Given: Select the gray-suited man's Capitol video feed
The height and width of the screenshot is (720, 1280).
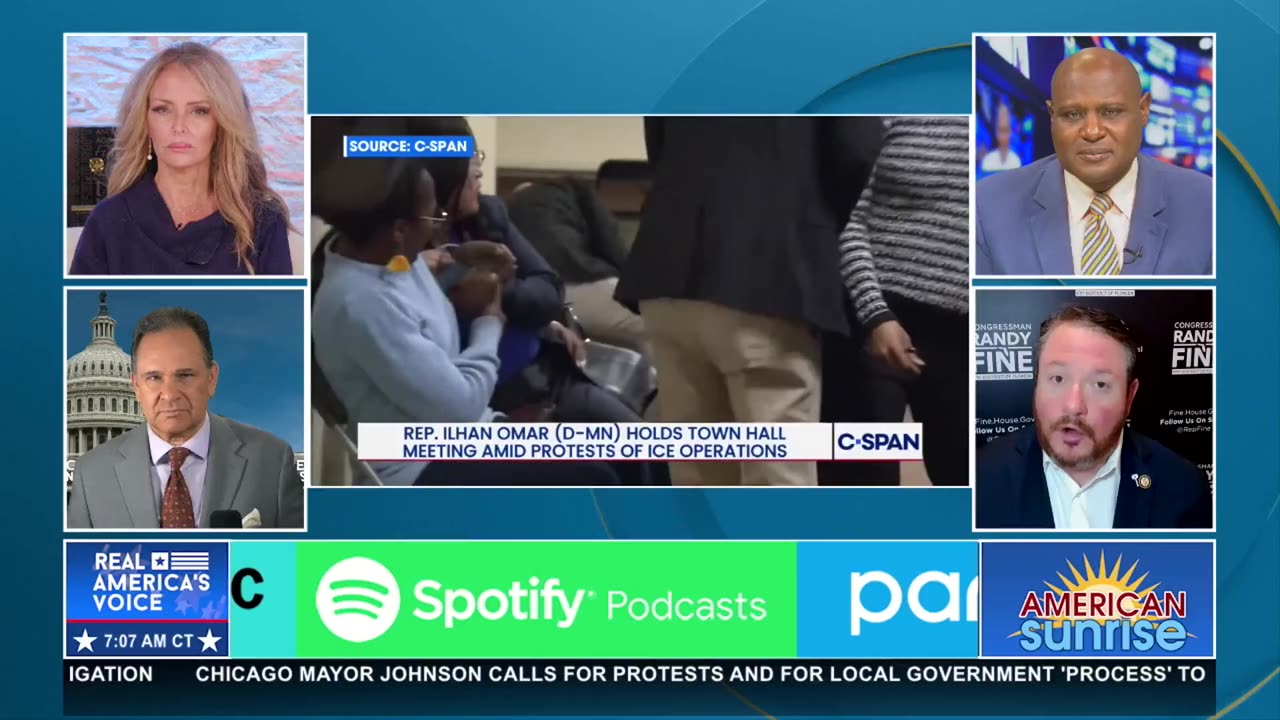Looking at the screenshot, I should (x=185, y=409).
